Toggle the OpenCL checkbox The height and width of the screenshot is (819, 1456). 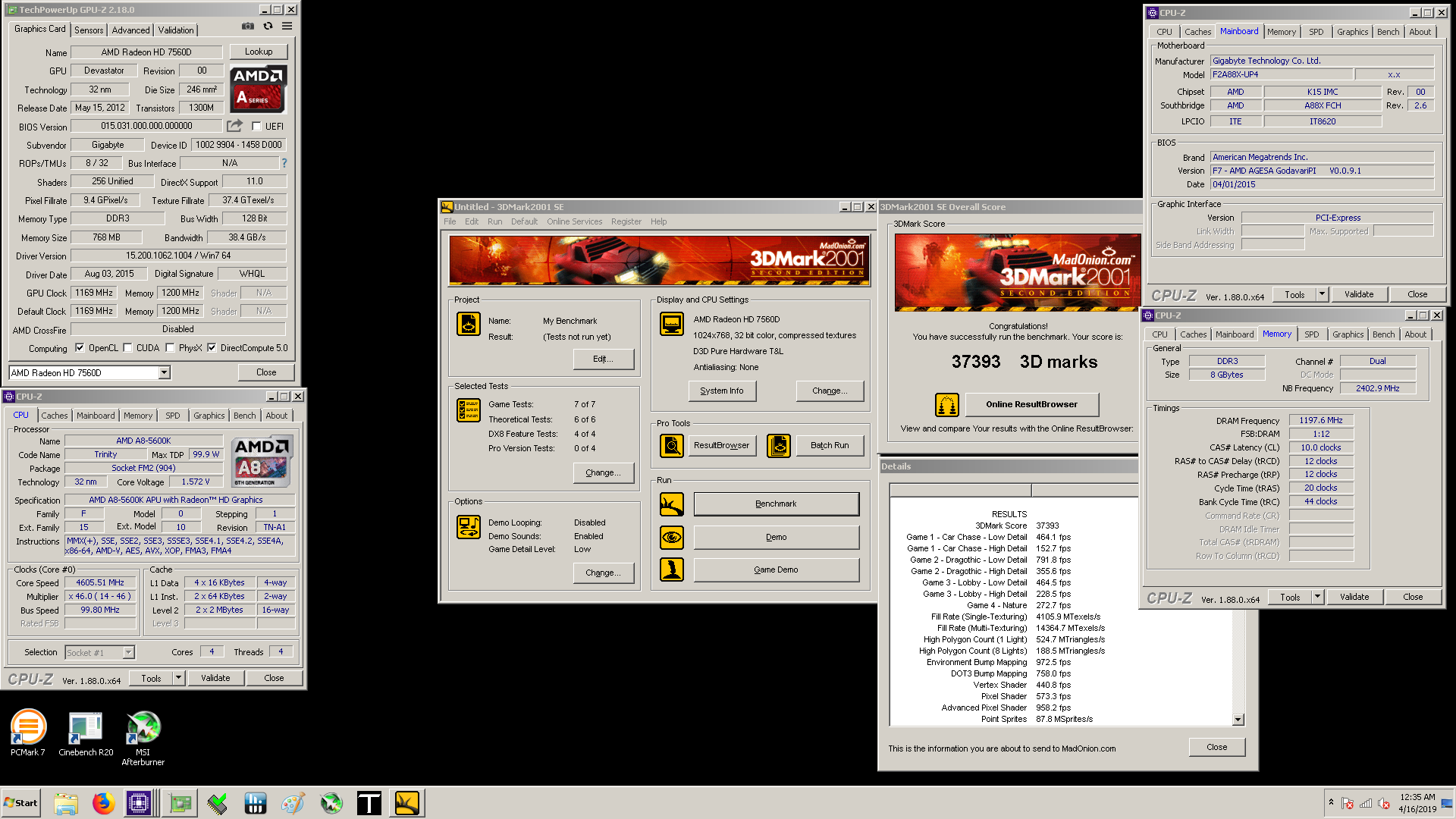coord(80,348)
